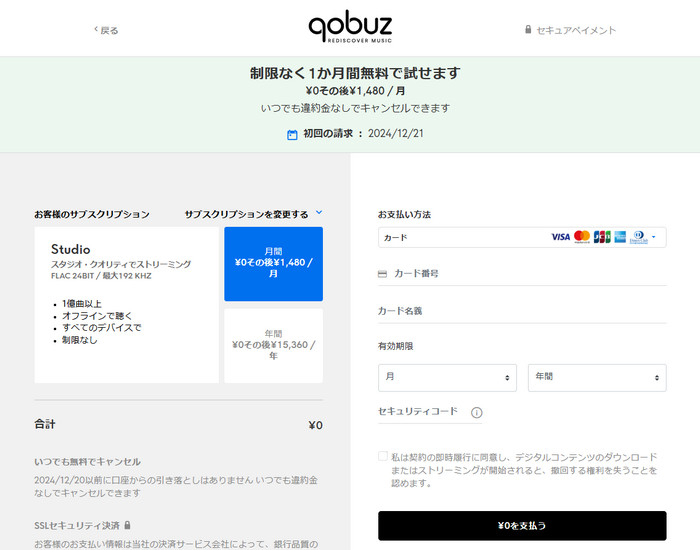Image resolution: width=700 pixels, height=550 pixels.
Task: Click the payment method dropdown arrow
Action: (x=654, y=237)
